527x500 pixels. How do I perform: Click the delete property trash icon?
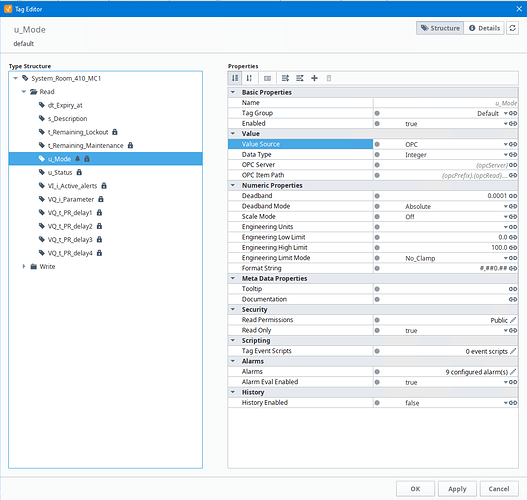click(329, 78)
